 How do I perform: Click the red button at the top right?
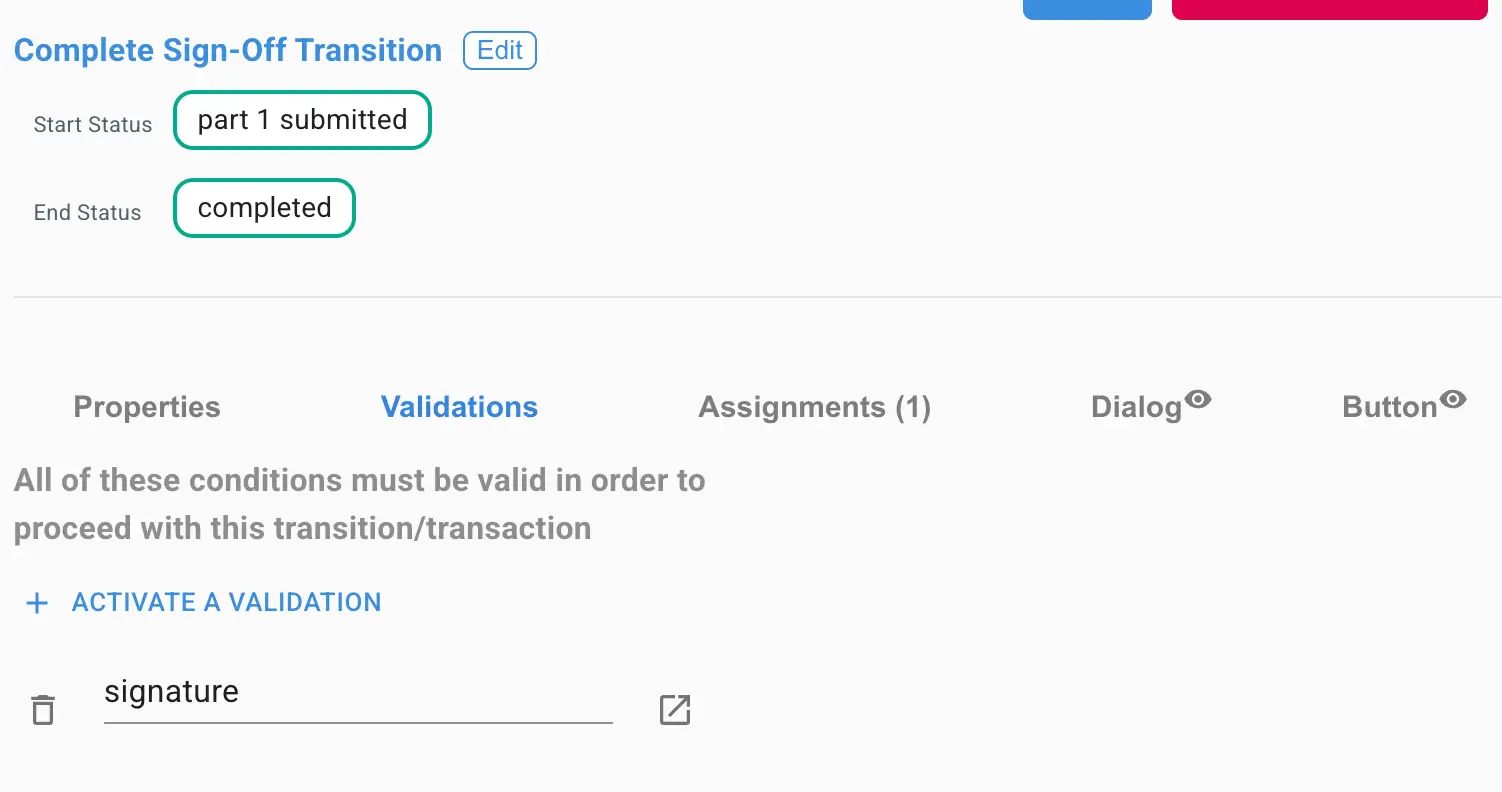point(1330,8)
